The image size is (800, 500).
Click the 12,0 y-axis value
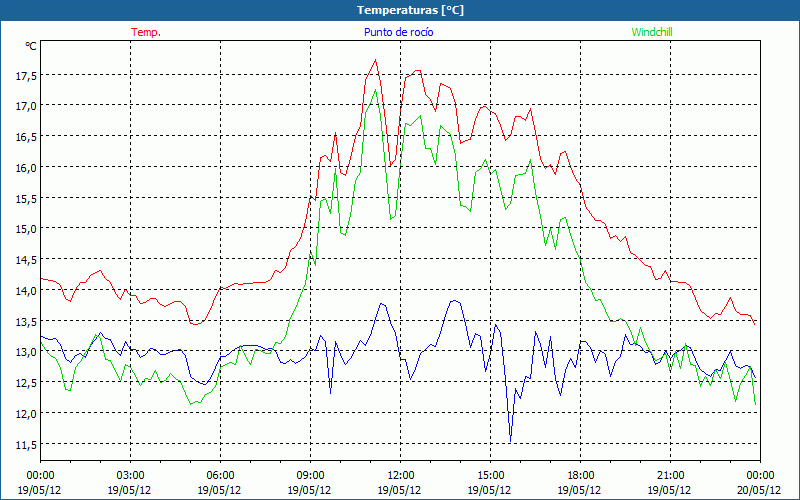pos(26,413)
